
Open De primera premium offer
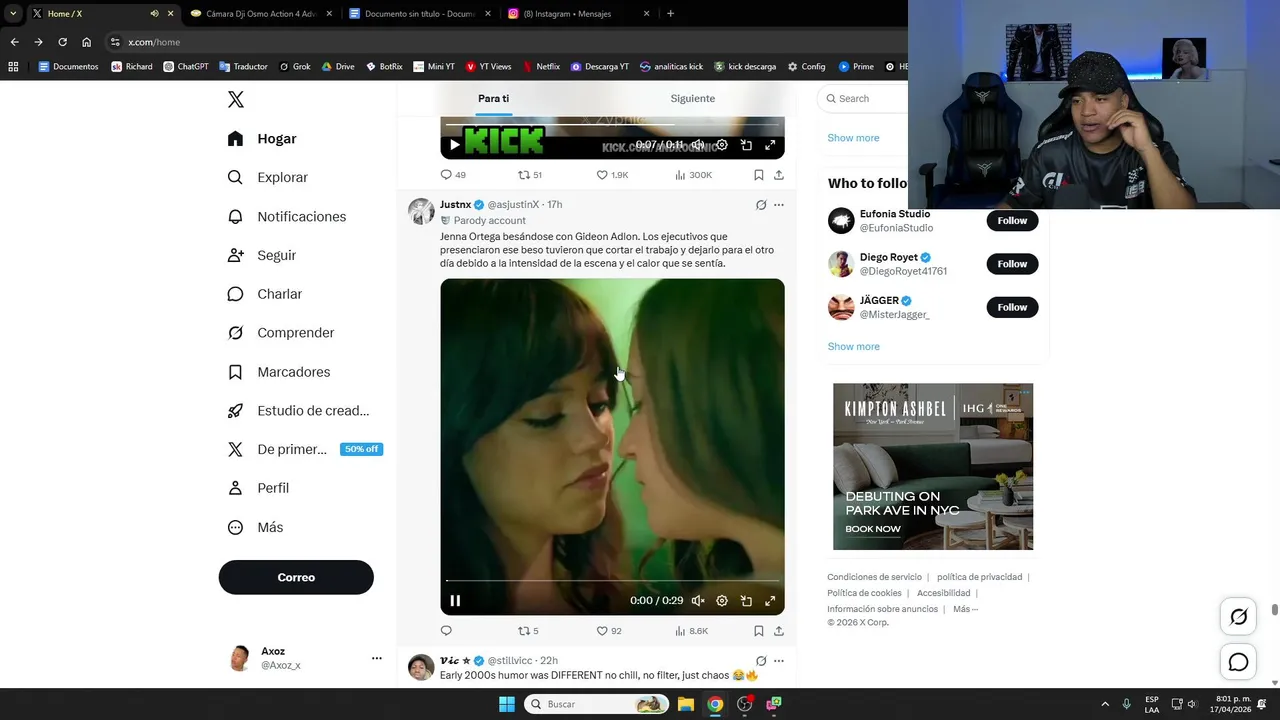pos(305,449)
